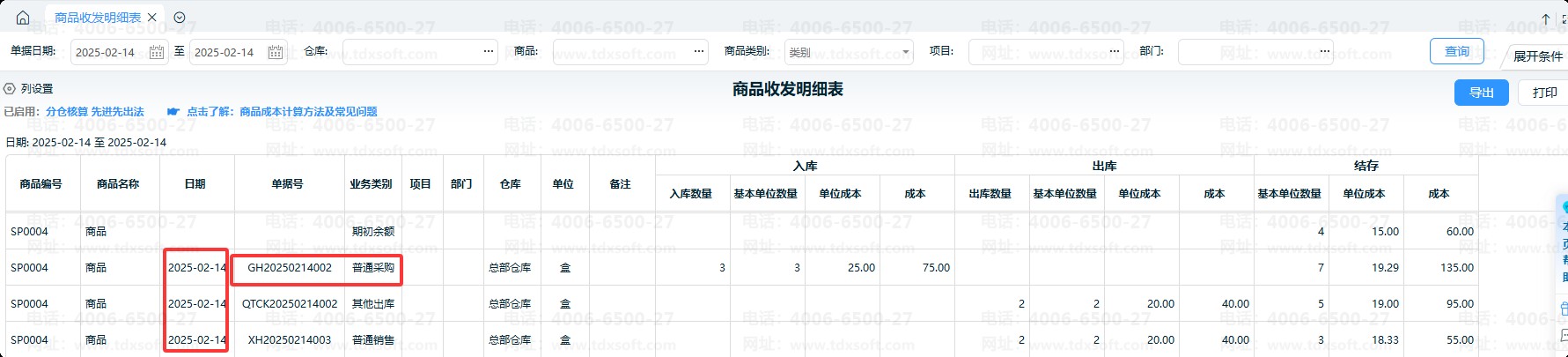Screen dimensions: 1568x357
Task: Open the 商品 selector ellipsis button
Action: (698, 52)
